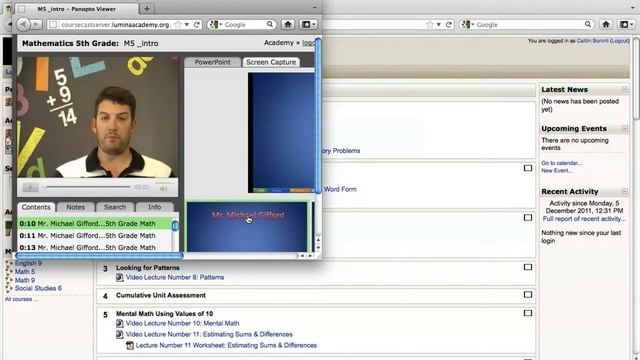
Task: Go back in Panopto browser window
Action: pyautogui.click(x=24, y=24)
